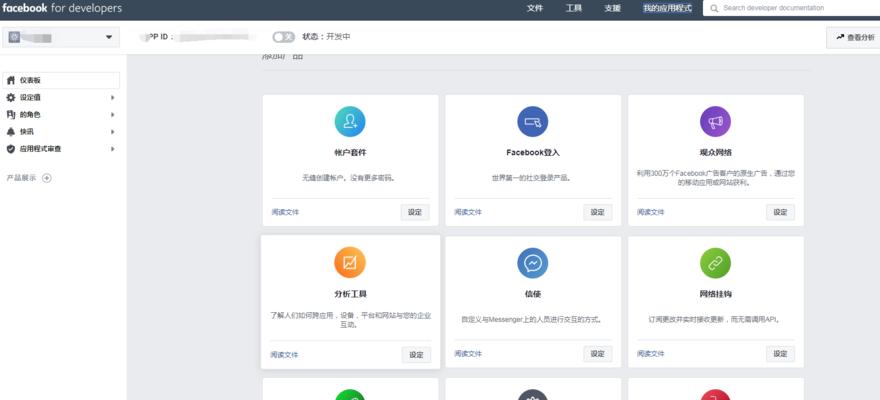
Task: Open 我的应用程式 in top bar
Action: click(x=667, y=8)
